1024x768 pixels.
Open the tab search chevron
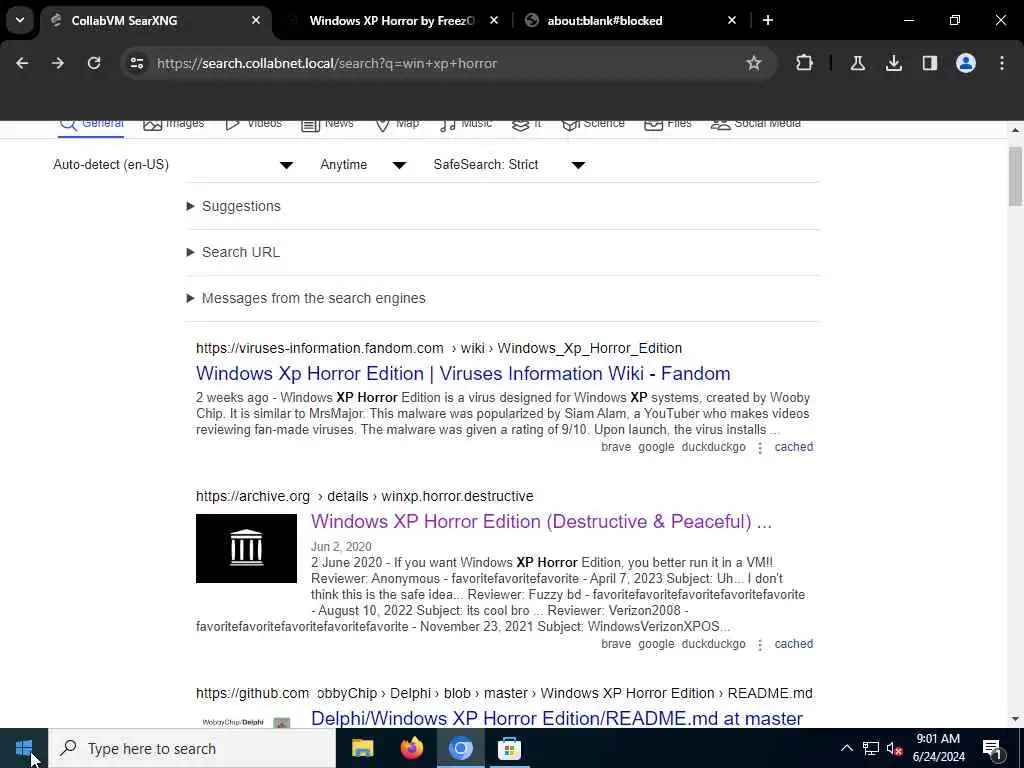[20, 20]
